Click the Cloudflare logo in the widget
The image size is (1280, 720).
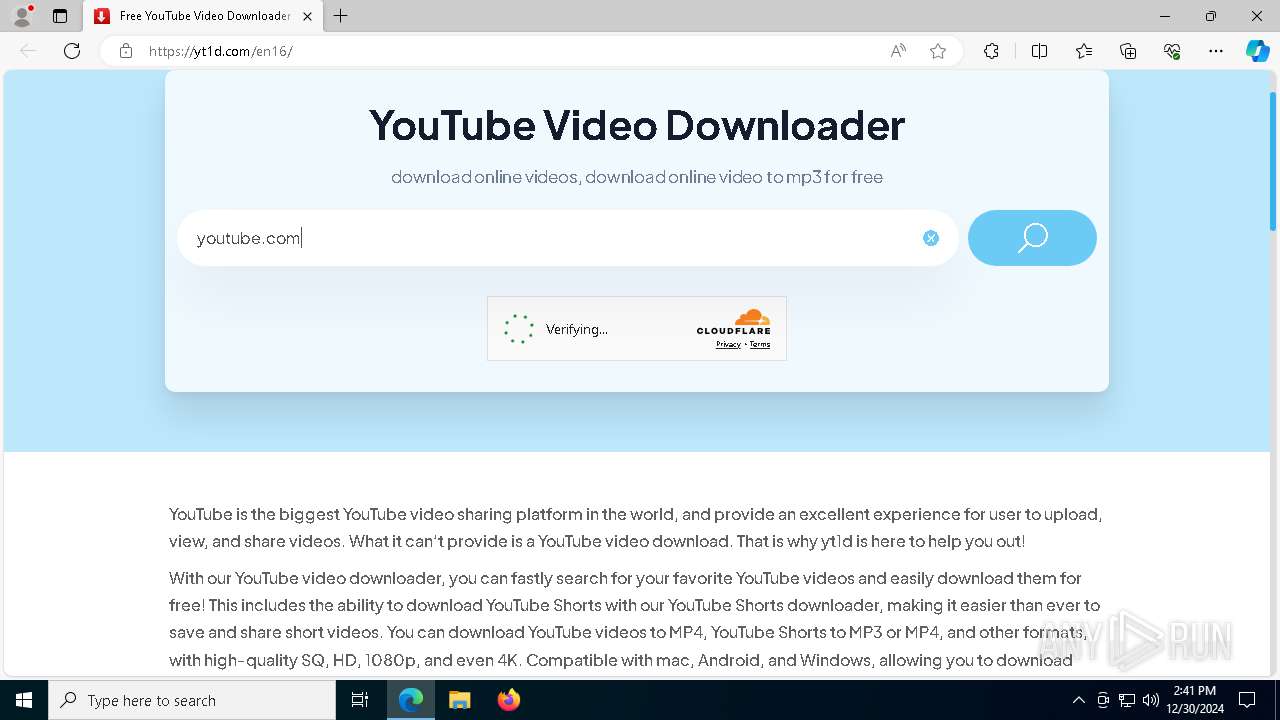tap(734, 322)
